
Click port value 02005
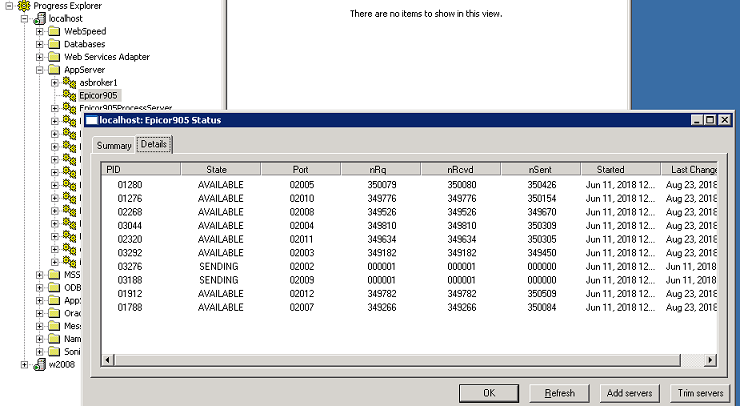(x=302, y=185)
